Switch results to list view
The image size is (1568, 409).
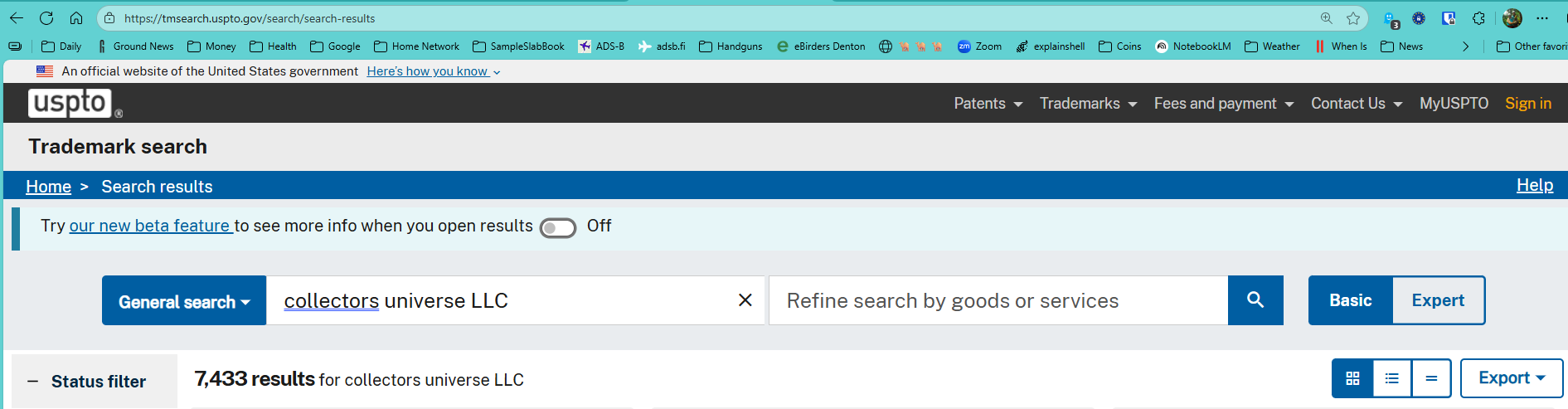[x=1392, y=378]
